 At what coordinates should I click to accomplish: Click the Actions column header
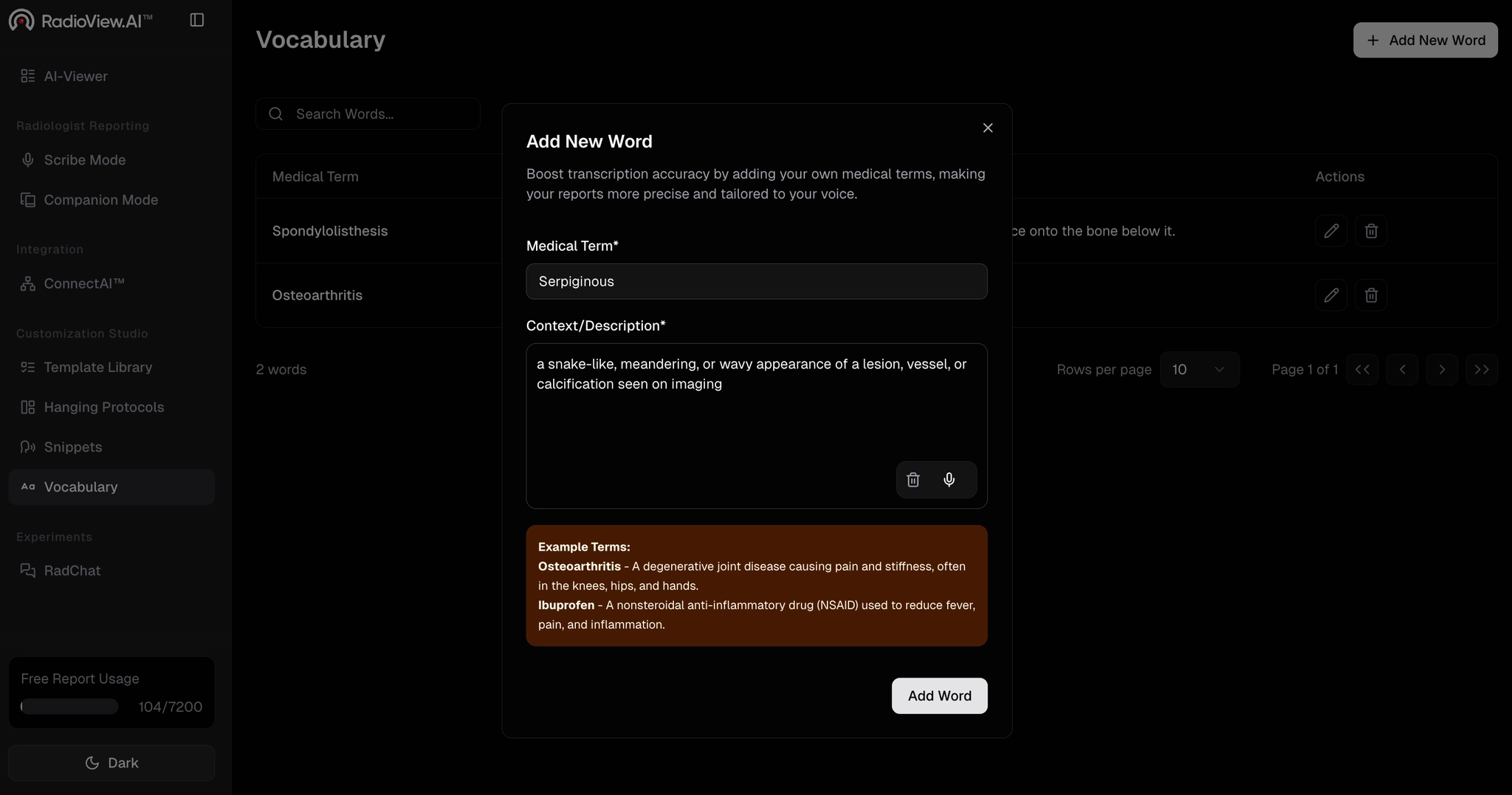point(1339,176)
